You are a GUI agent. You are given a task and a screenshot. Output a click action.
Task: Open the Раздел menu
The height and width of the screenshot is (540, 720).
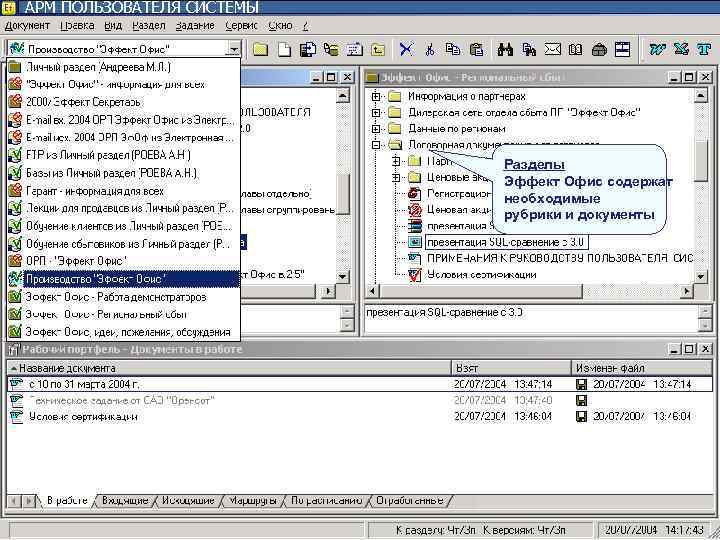[x=149, y=26]
